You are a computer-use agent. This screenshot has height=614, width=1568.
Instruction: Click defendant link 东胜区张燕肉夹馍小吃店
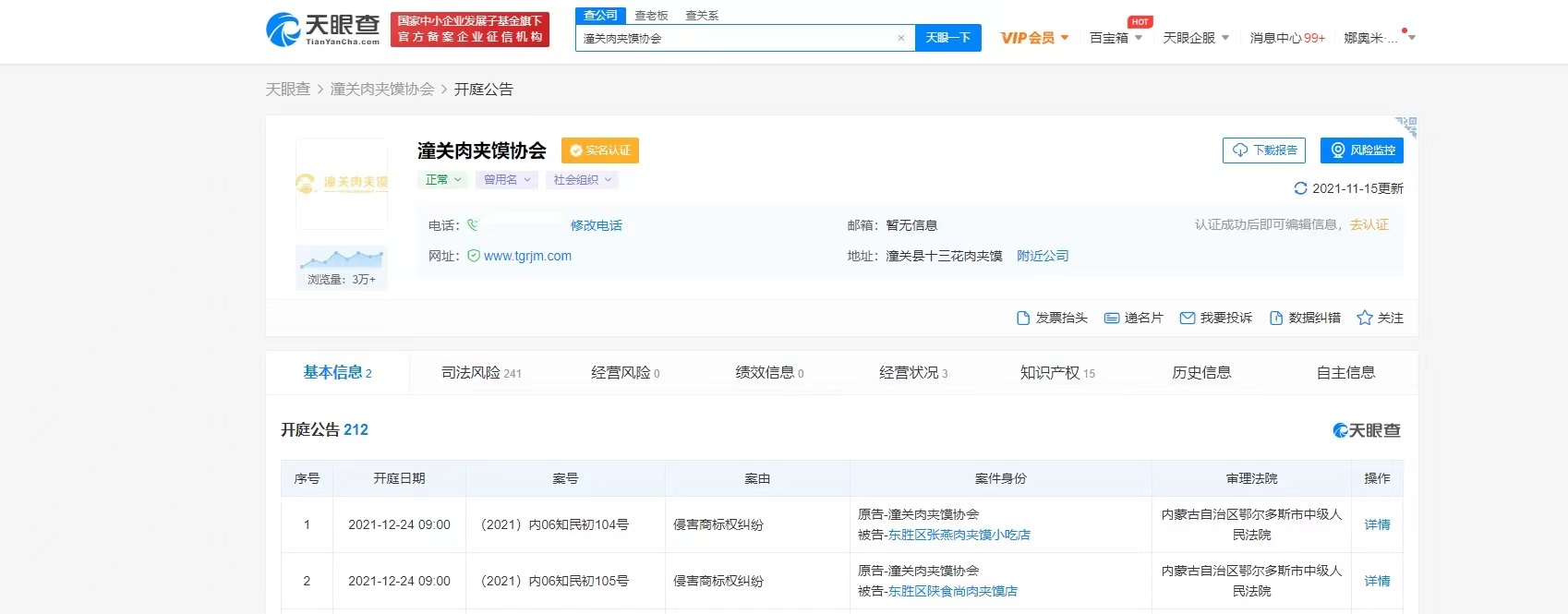point(959,535)
